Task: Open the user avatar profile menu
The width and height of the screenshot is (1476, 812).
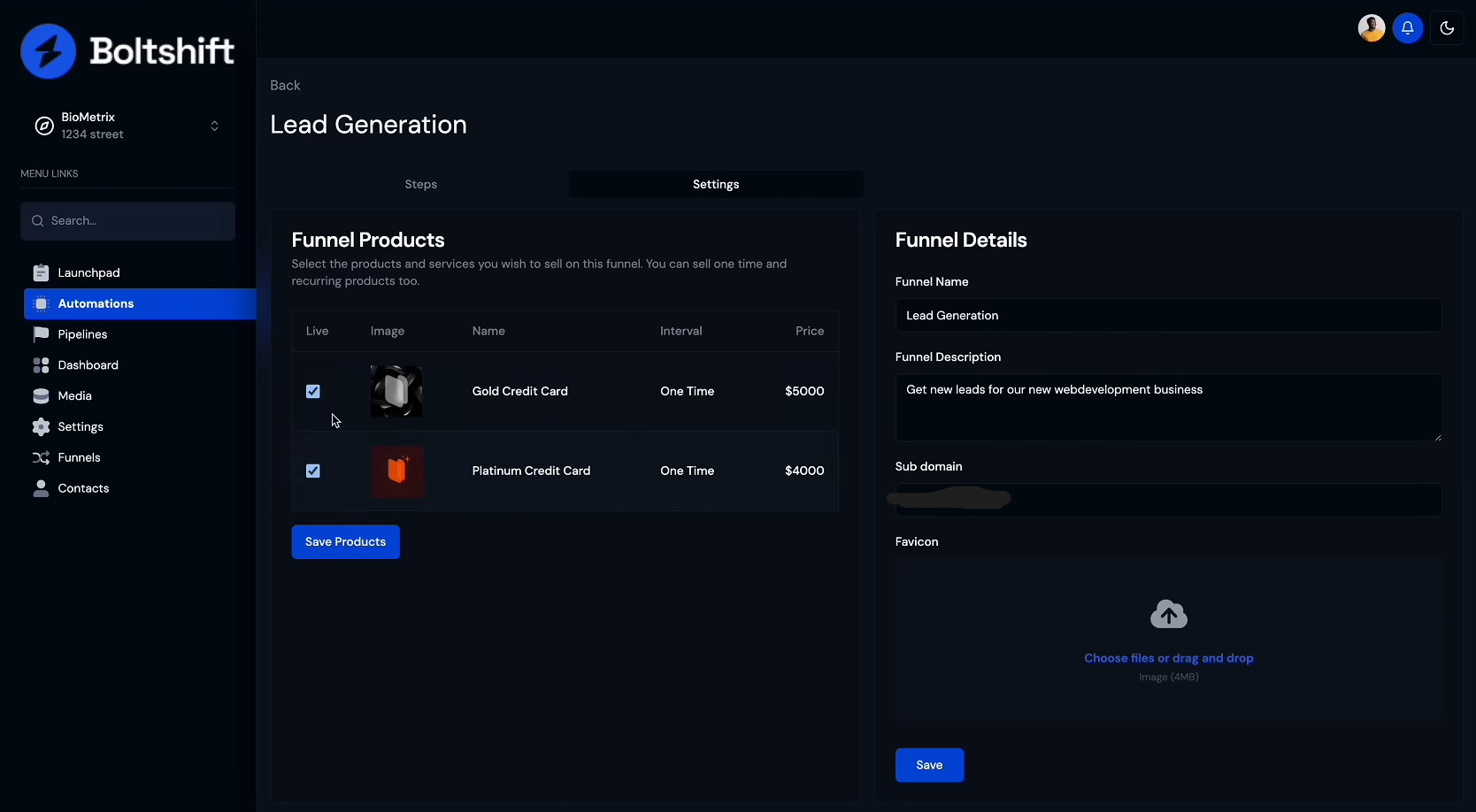Action: coord(1372,28)
